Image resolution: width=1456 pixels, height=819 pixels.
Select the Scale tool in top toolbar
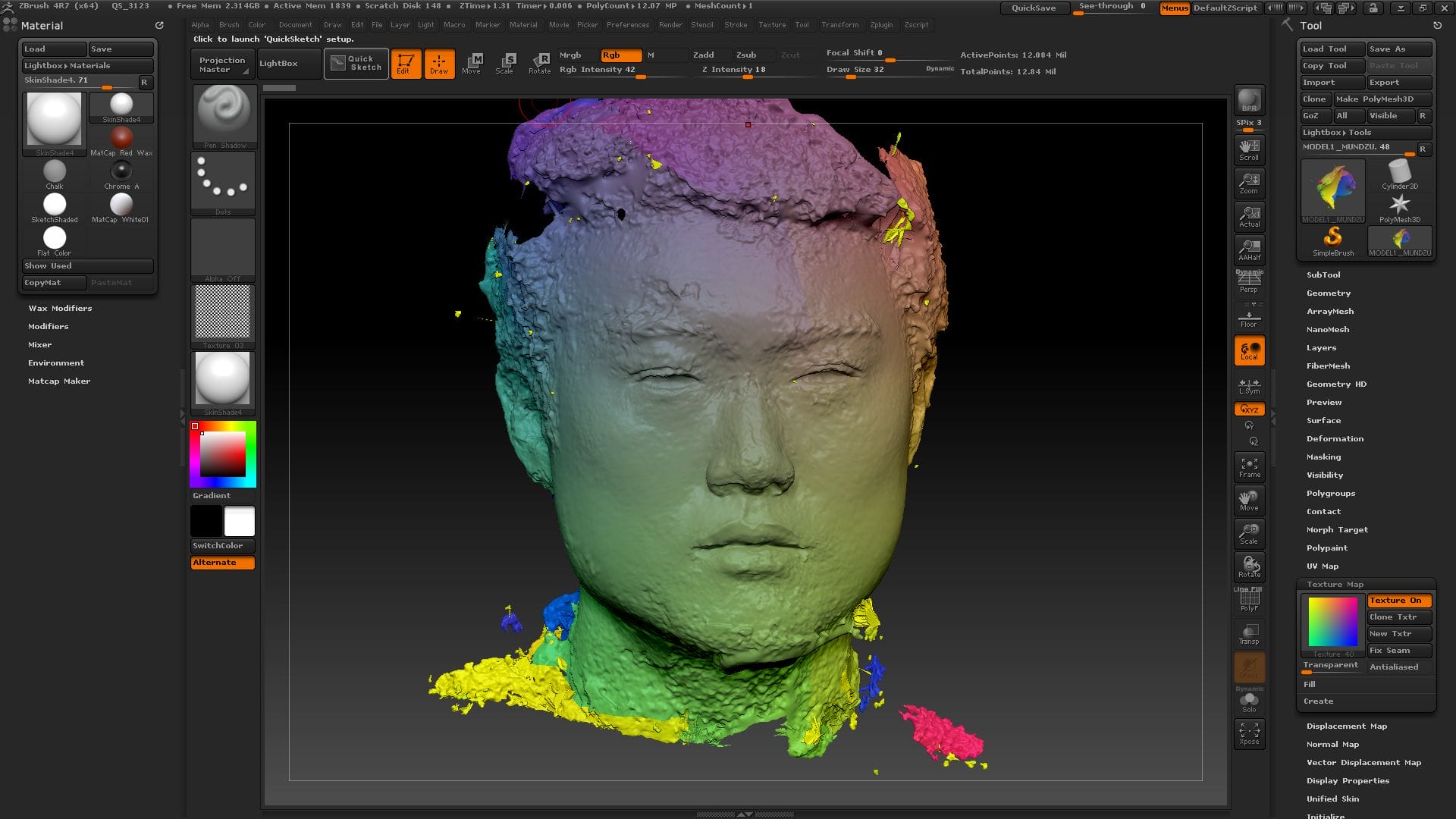click(x=504, y=63)
